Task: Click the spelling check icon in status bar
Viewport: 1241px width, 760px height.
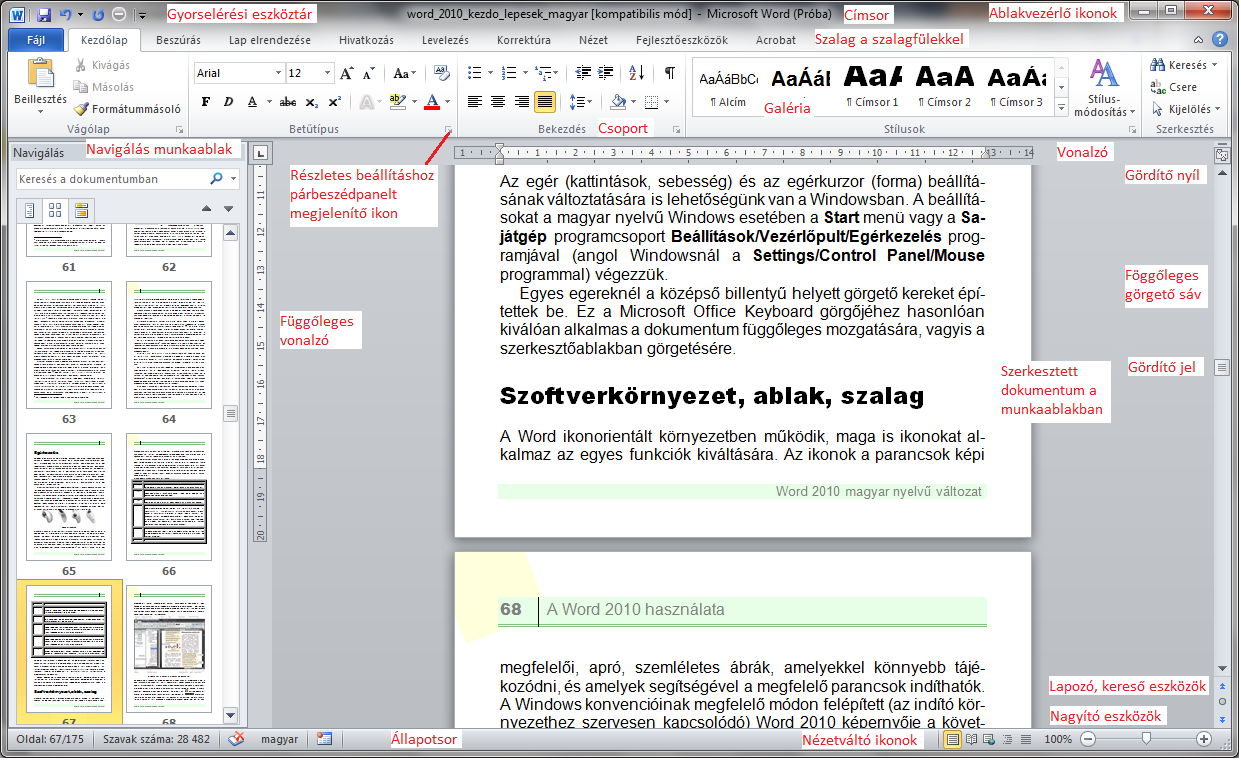Action: coord(237,739)
